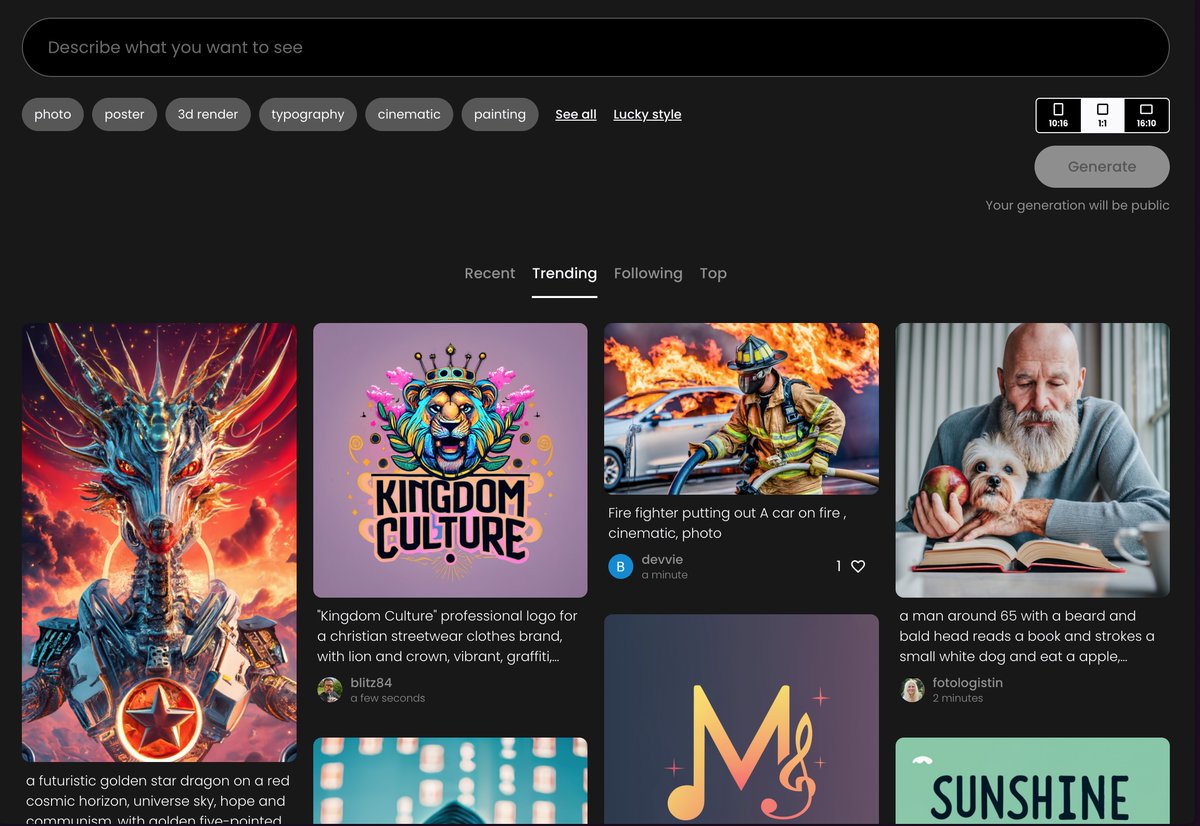
Task: Open blitz84's profile name
Action: click(x=371, y=683)
